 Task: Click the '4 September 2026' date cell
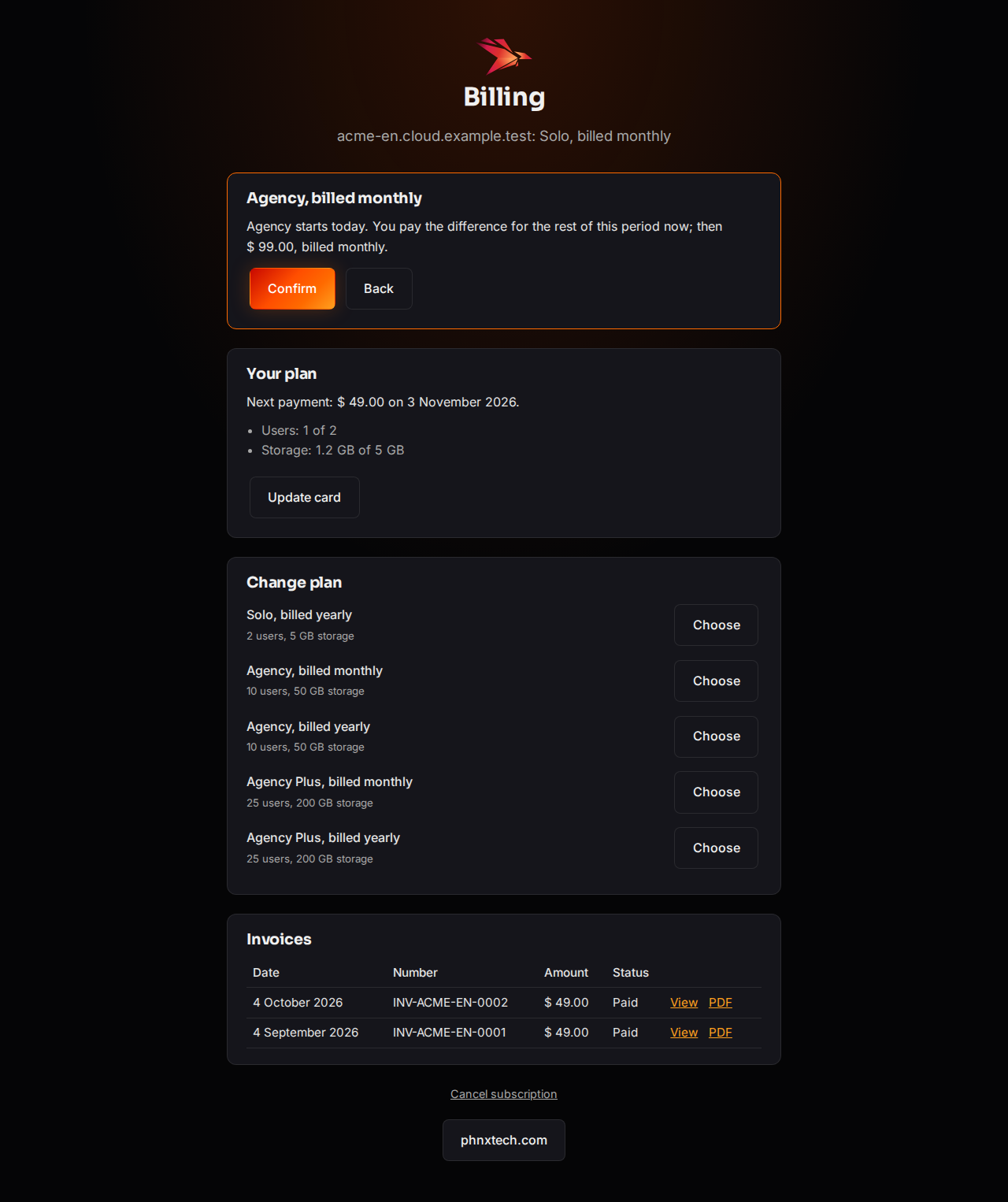[306, 1032]
